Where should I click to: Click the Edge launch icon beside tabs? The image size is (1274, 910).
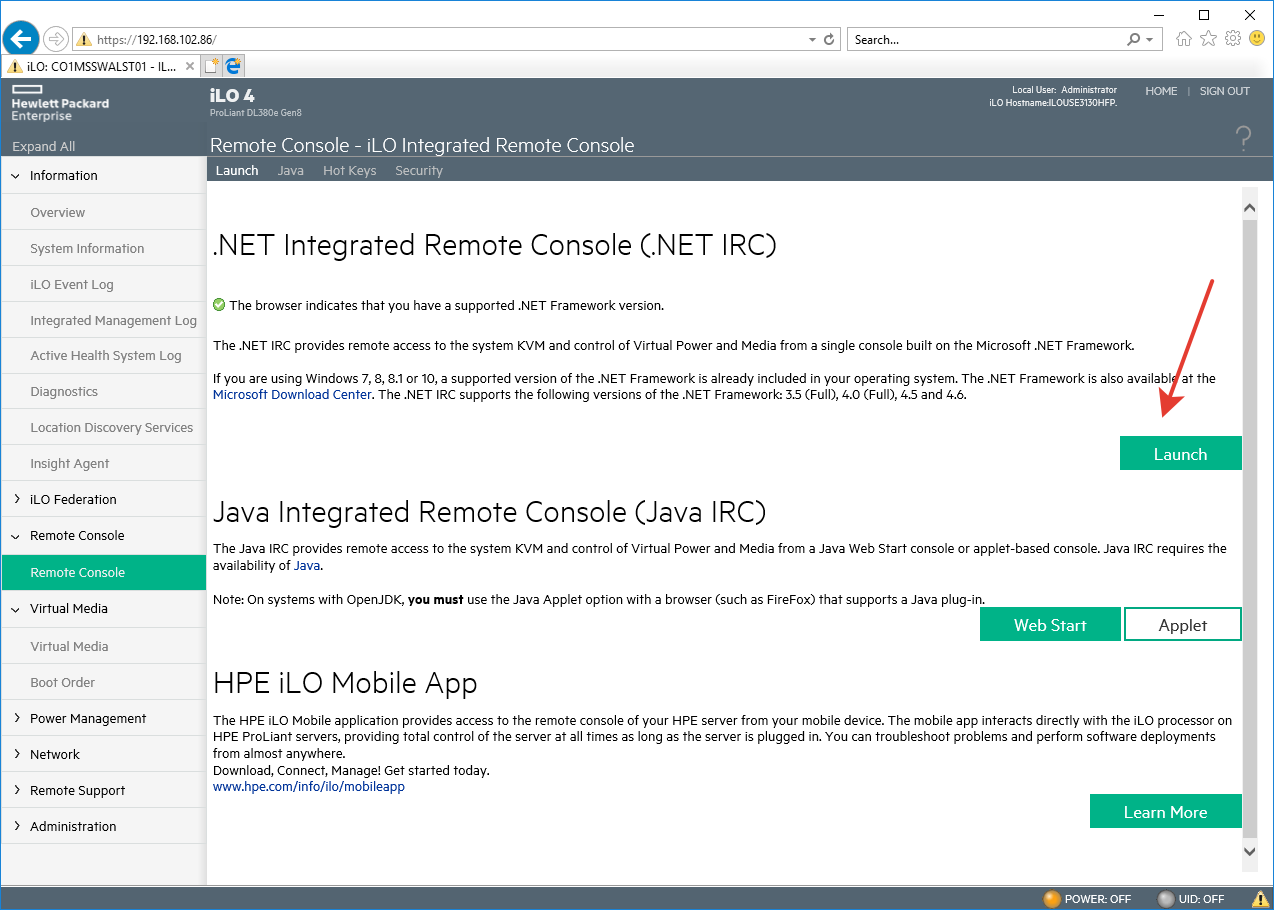coord(233,66)
